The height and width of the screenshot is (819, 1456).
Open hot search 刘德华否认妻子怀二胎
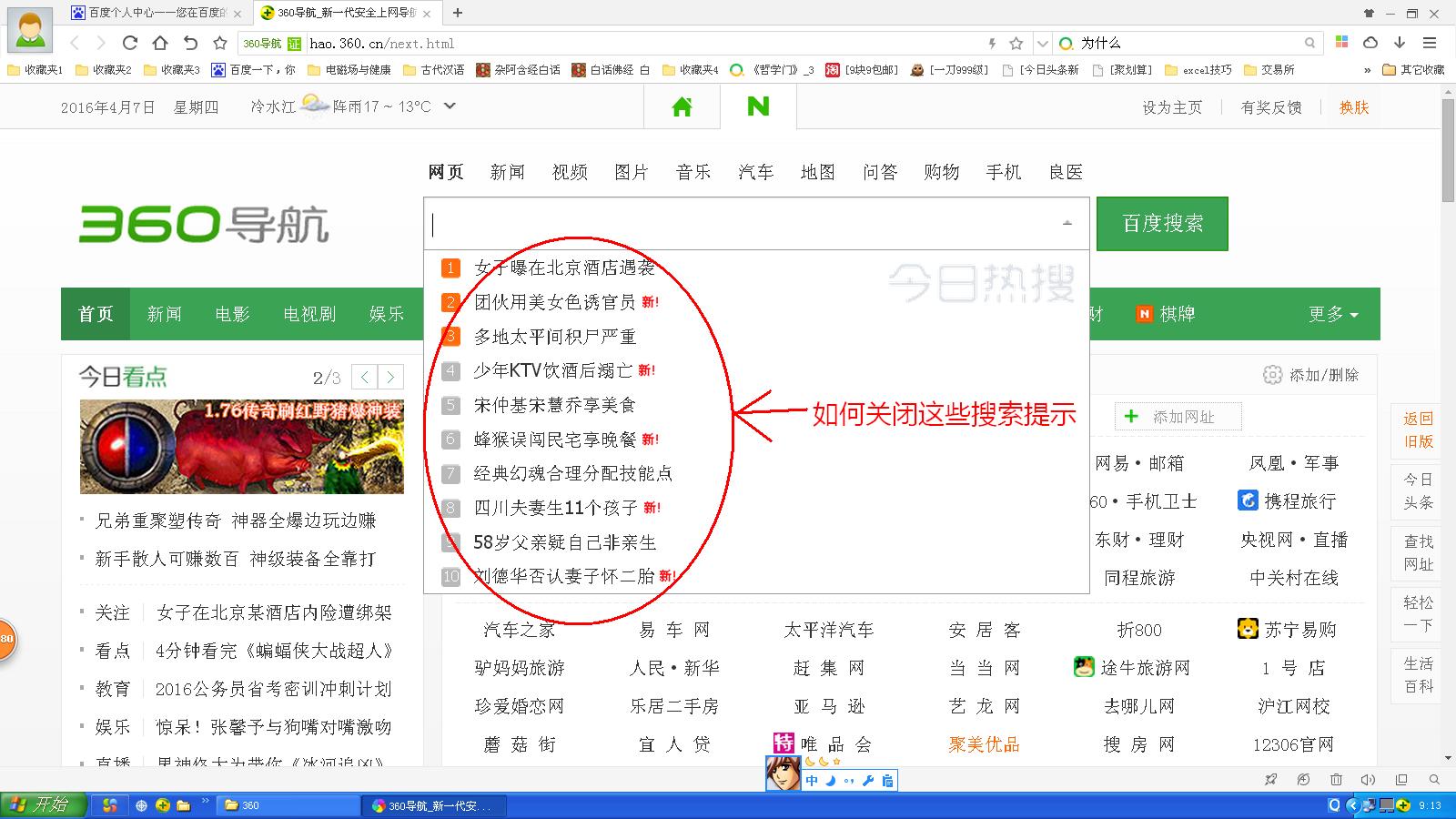tap(564, 576)
